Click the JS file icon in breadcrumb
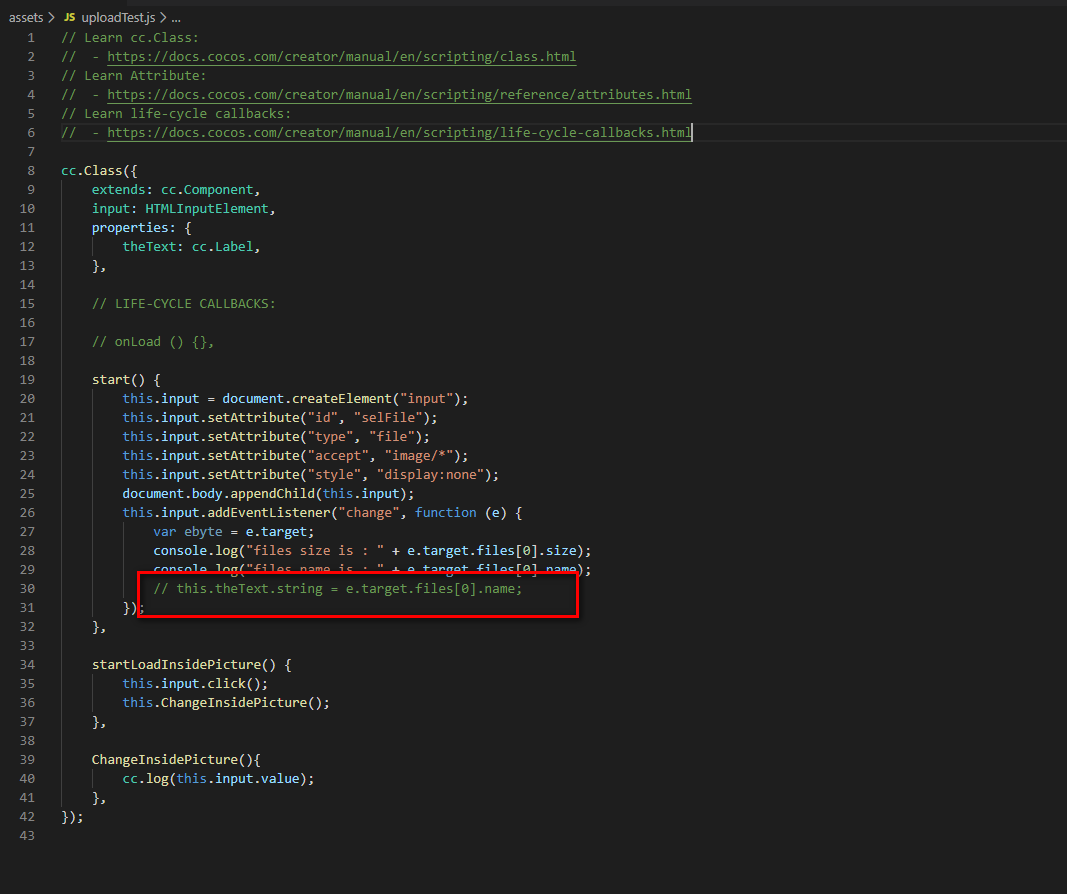This screenshot has width=1067, height=894. point(69,17)
